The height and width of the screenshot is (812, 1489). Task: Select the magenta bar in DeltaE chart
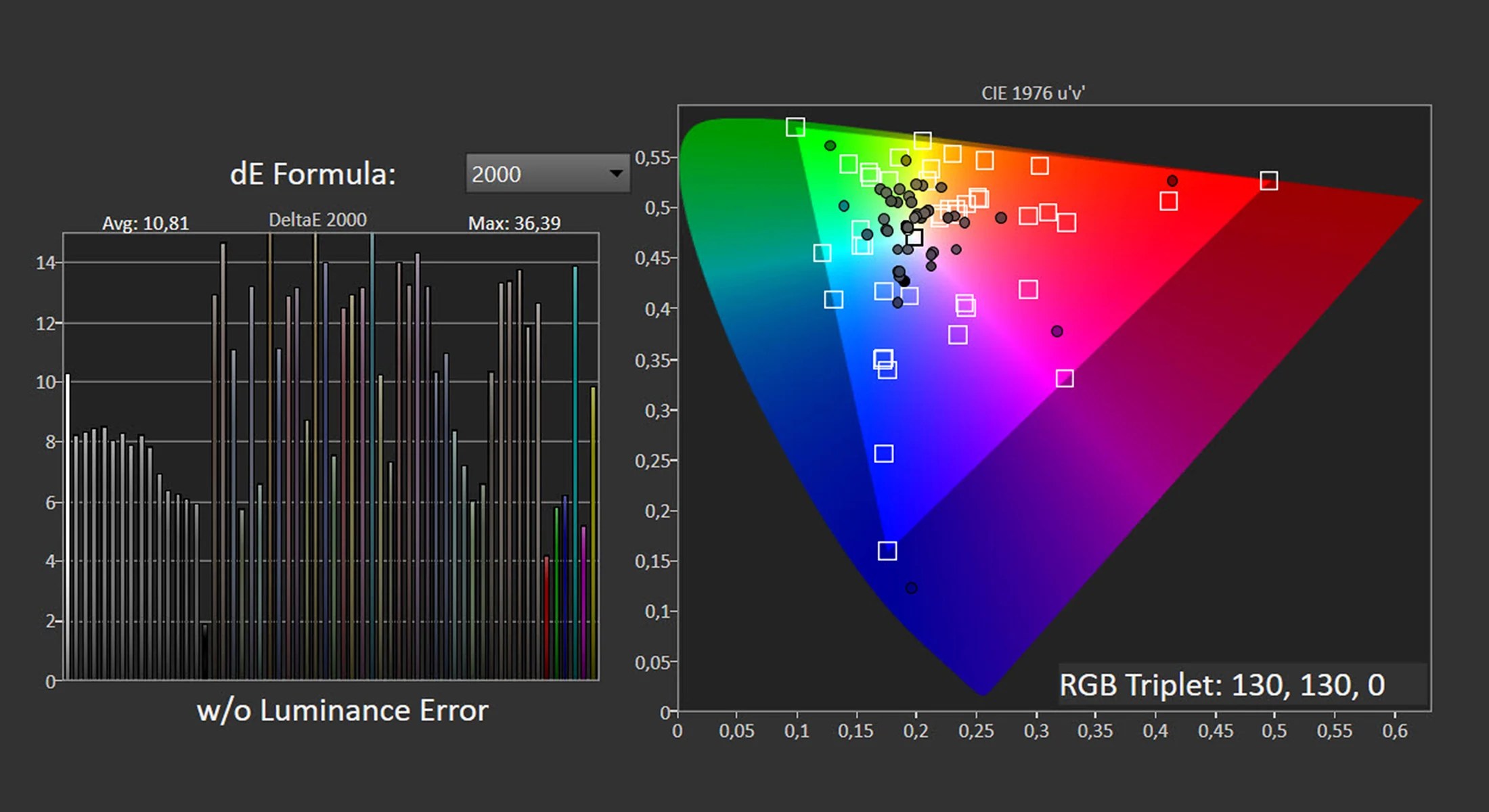pos(583,602)
